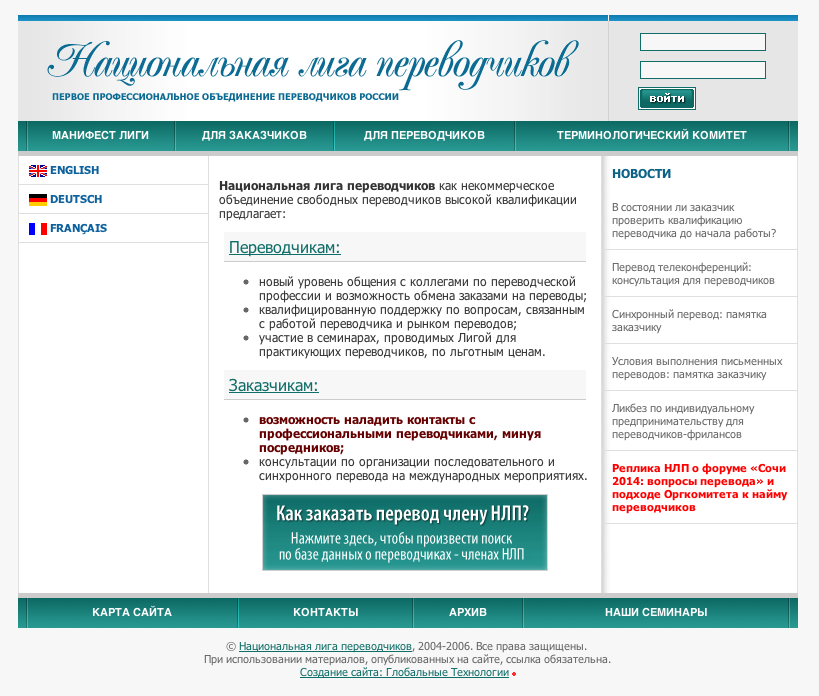Open АРХИВ in footer menu
819x696 pixels.
467,612
